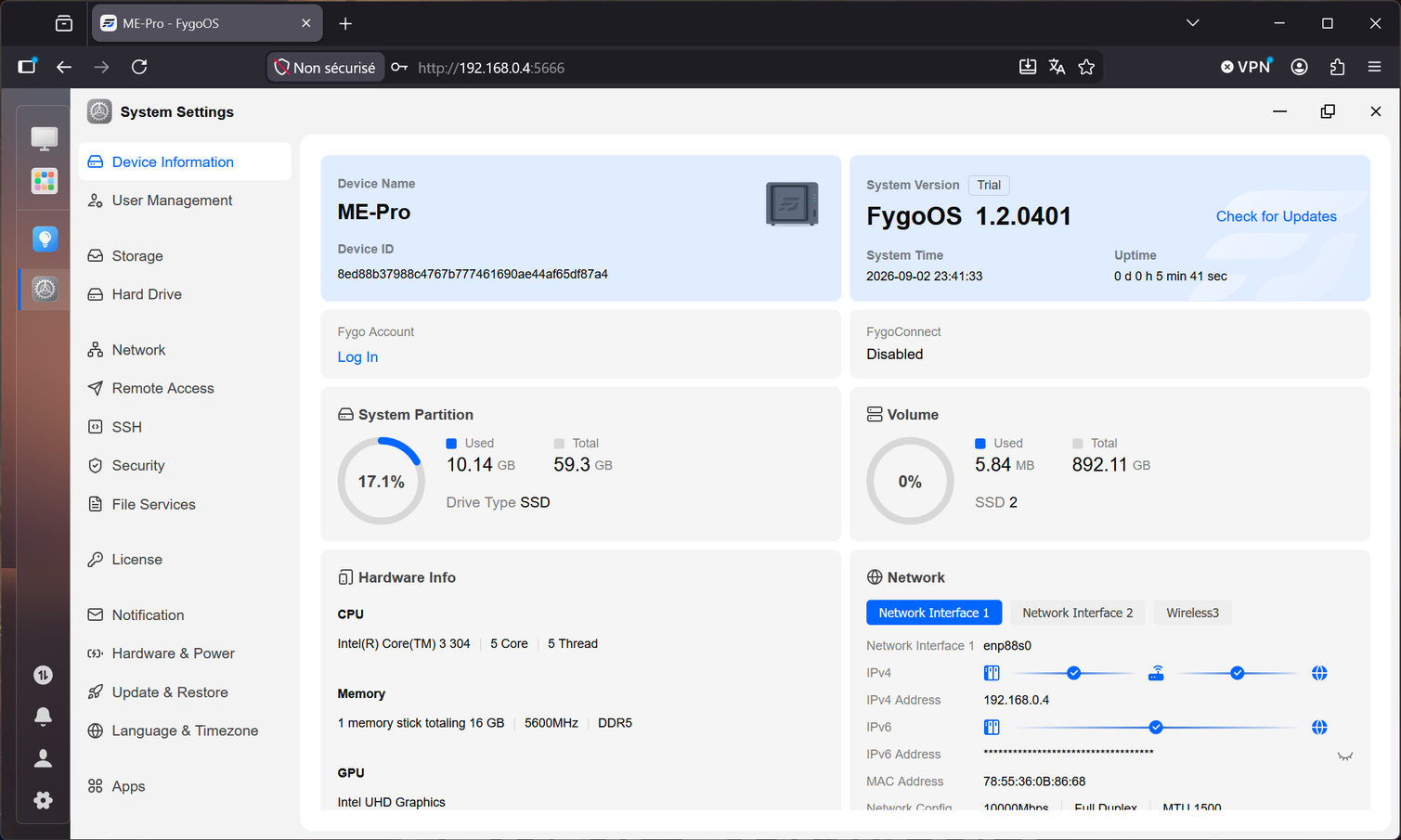This screenshot has width=1401, height=840.
Task: Click the Non sécurisé security badge
Action: pos(326,67)
